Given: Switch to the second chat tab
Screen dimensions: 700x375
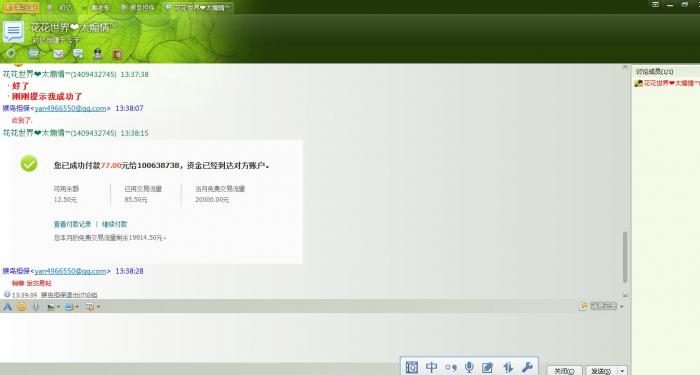Looking at the screenshot, I should (x=61, y=8).
